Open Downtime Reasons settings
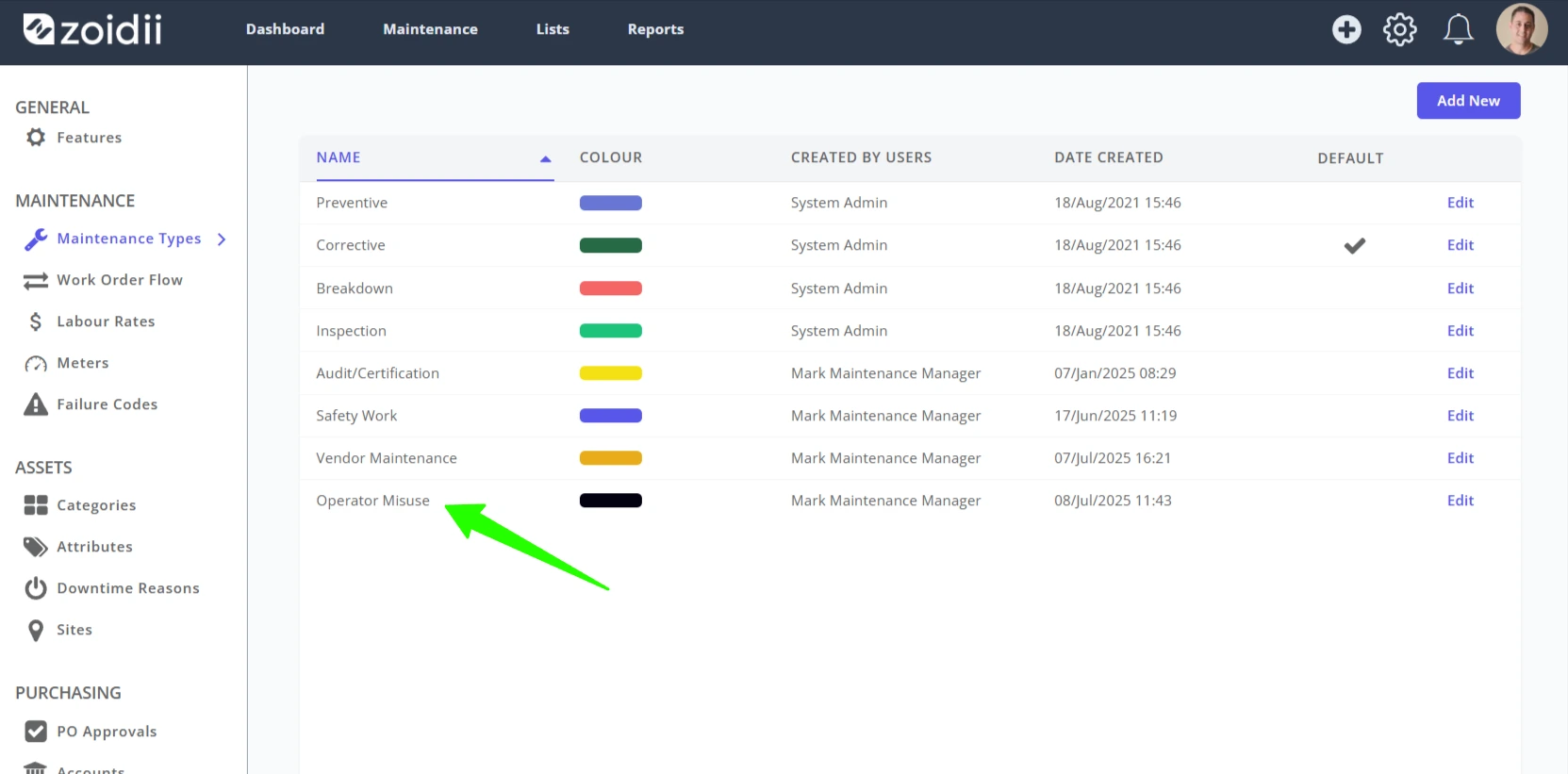 [x=128, y=588]
